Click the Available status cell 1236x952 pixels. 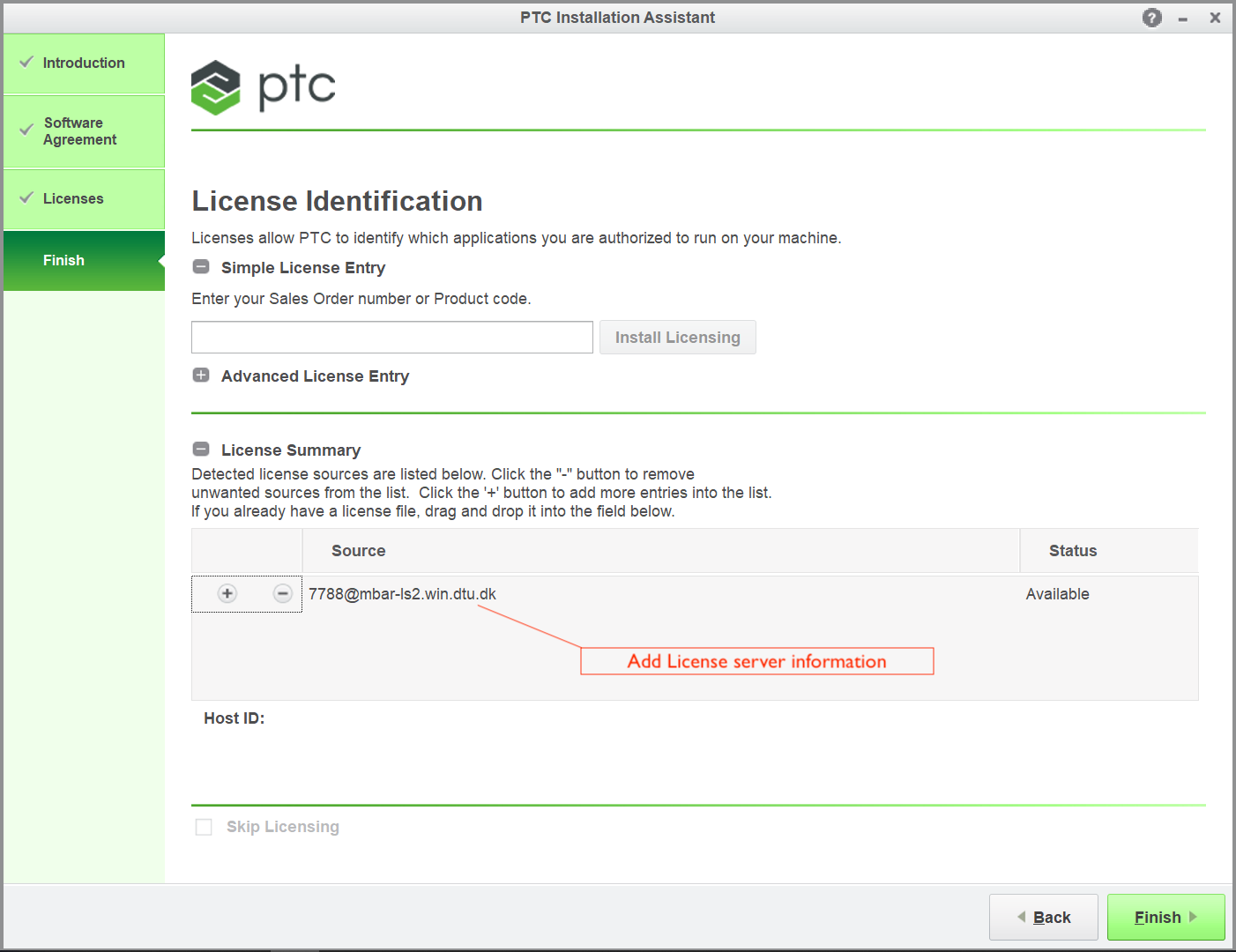point(1058,594)
